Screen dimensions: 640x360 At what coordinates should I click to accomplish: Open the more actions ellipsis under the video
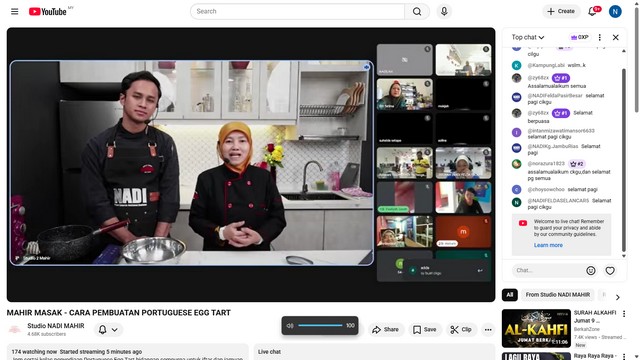pyautogui.click(x=488, y=329)
